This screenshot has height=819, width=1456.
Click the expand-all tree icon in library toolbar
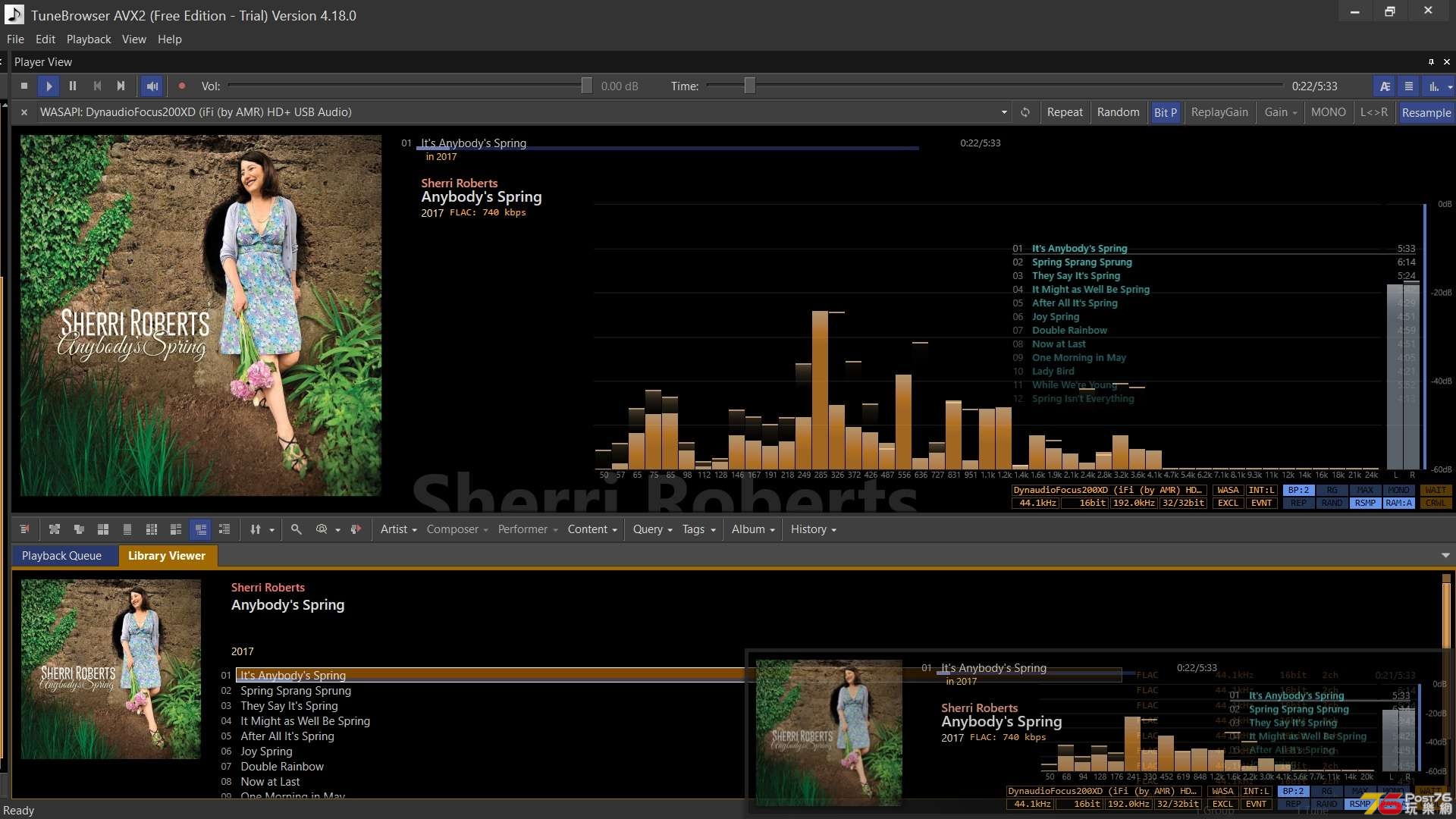pyautogui.click(x=54, y=529)
